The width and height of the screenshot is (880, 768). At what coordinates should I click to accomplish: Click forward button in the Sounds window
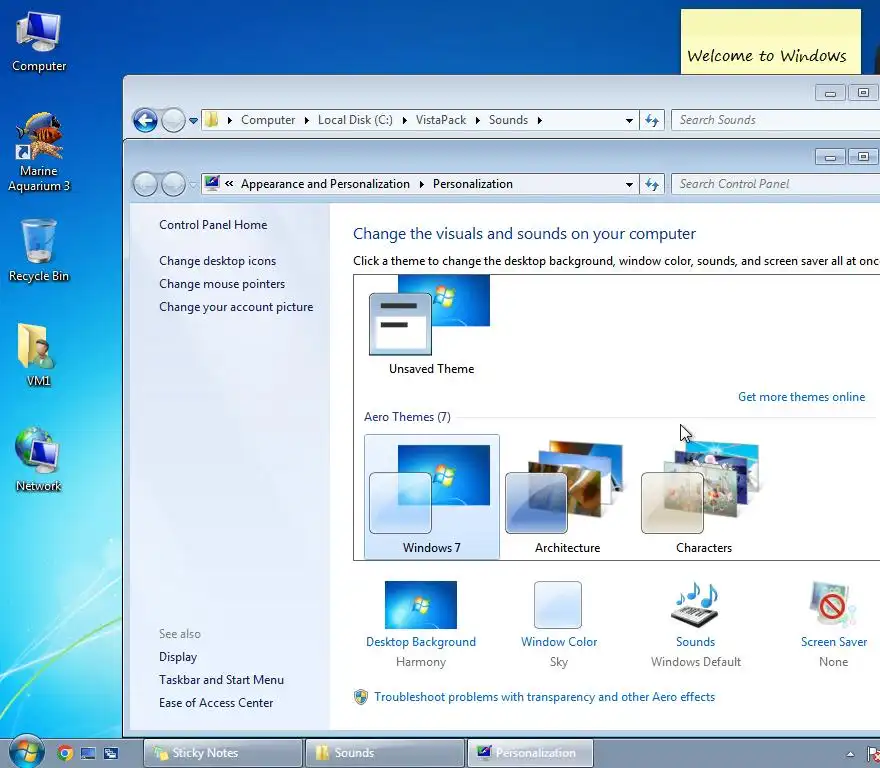pyautogui.click(x=173, y=120)
